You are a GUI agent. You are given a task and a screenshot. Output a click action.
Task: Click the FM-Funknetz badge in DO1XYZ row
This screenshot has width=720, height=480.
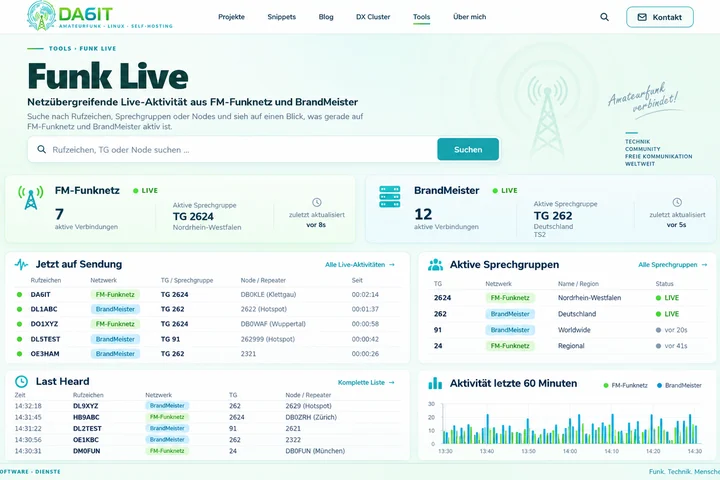click(x=115, y=324)
